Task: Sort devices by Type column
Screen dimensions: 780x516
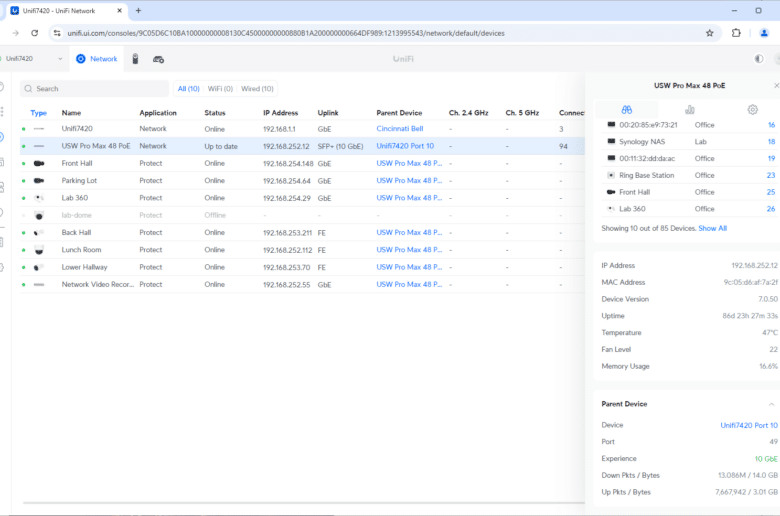Action: coord(38,113)
